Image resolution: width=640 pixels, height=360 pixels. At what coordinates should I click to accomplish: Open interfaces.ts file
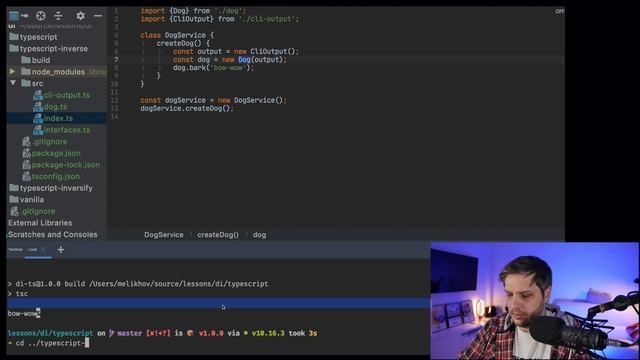point(67,130)
